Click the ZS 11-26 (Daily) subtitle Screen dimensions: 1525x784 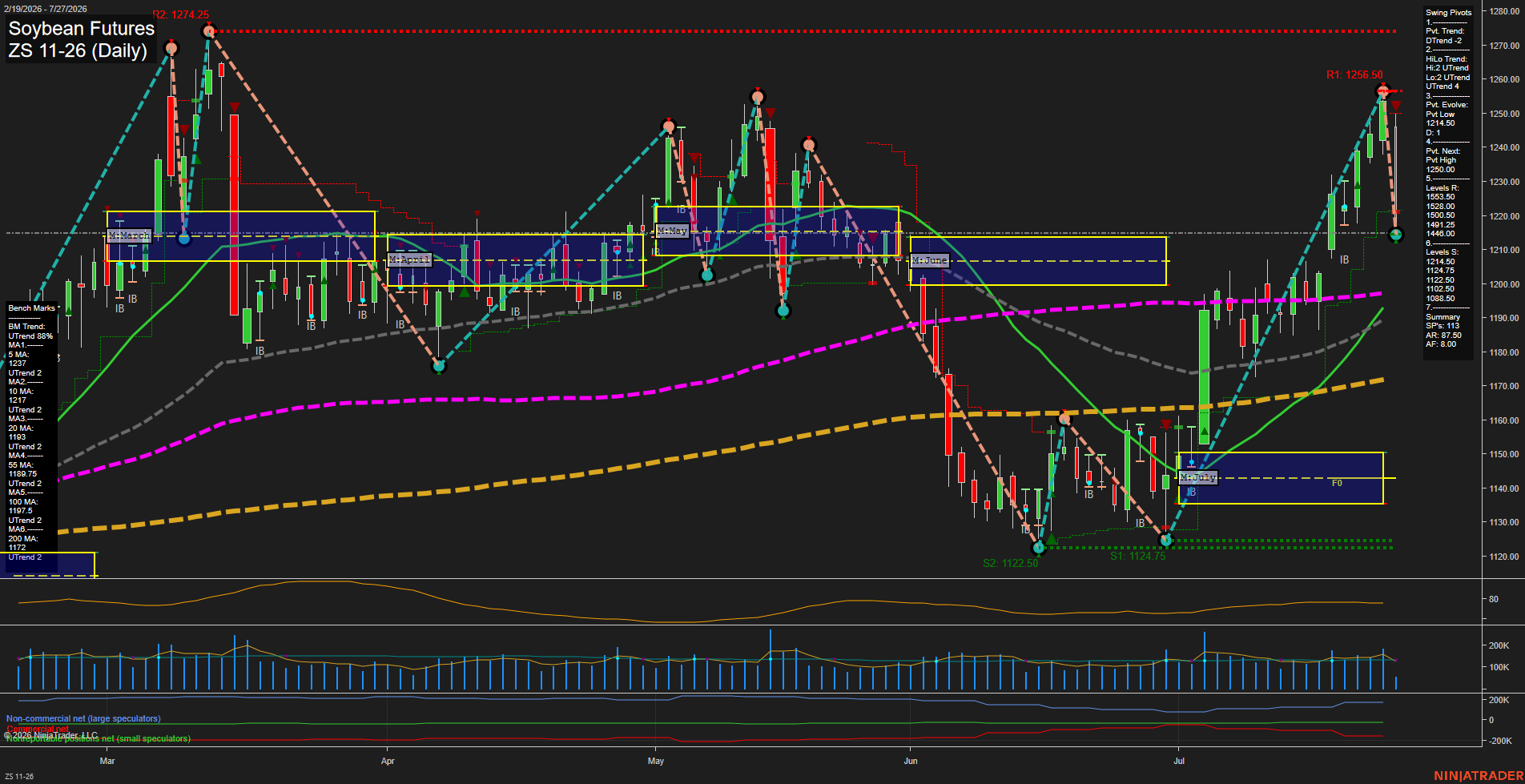tap(78, 51)
